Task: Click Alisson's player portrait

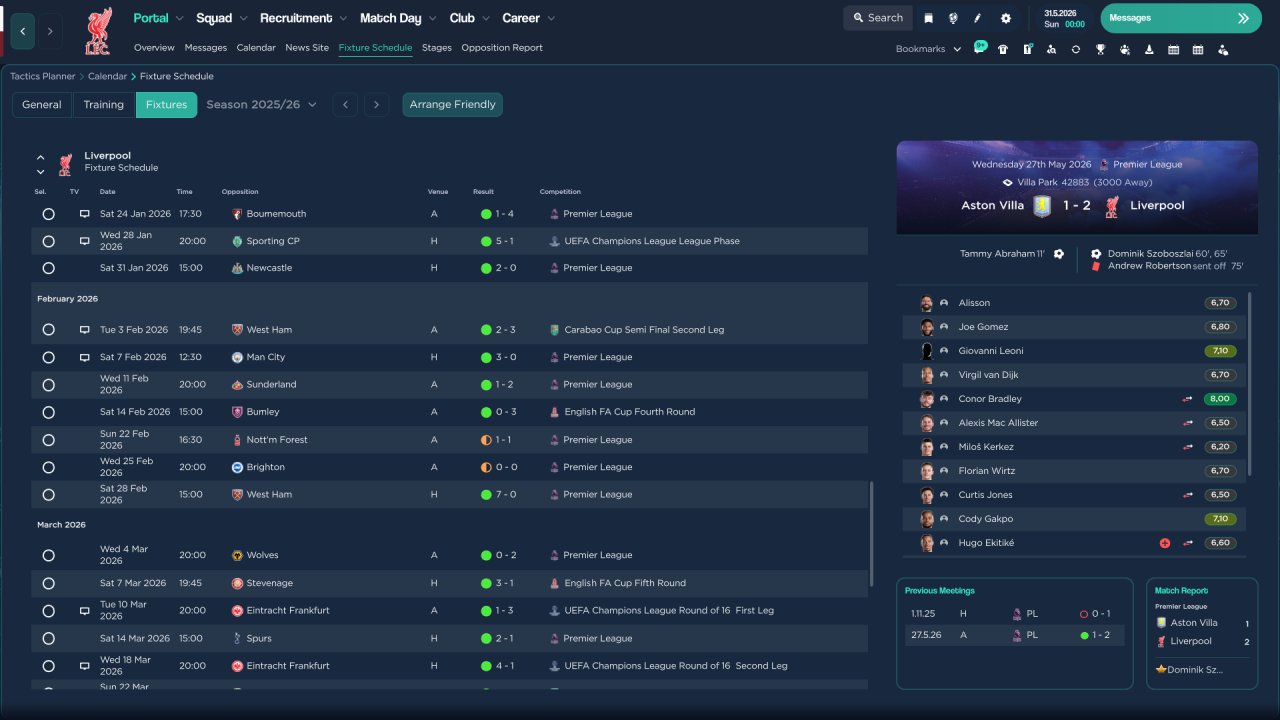Action: coord(927,303)
